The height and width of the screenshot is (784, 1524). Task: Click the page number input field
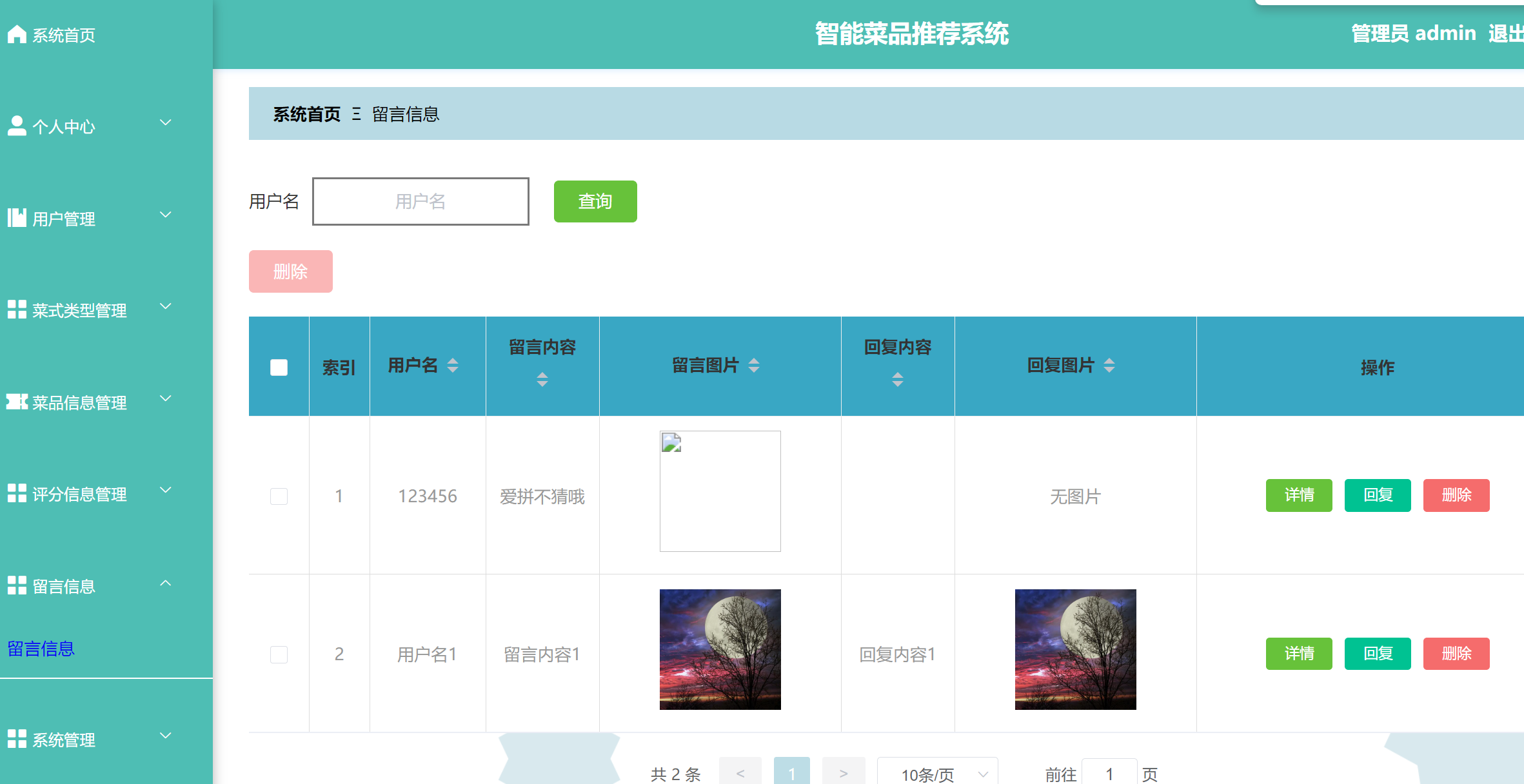[1109, 773]
